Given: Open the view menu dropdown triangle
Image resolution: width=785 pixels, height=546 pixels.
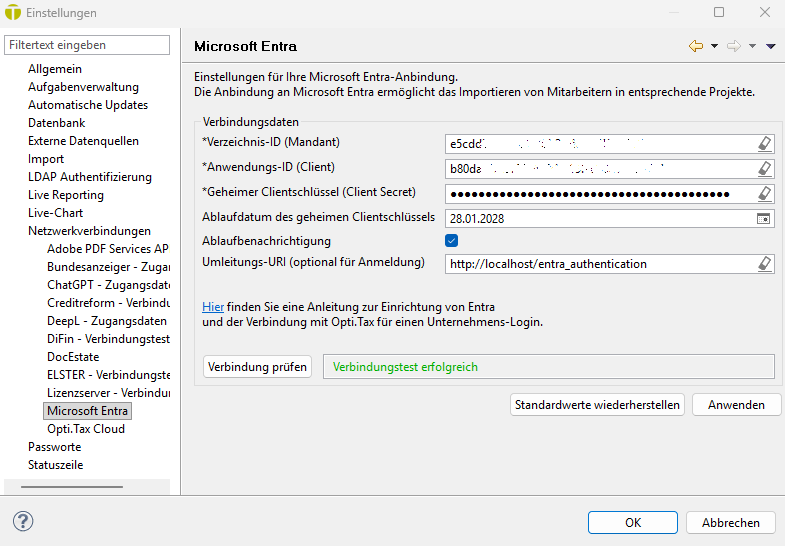Looking at the screenshot, I should 770,46.
